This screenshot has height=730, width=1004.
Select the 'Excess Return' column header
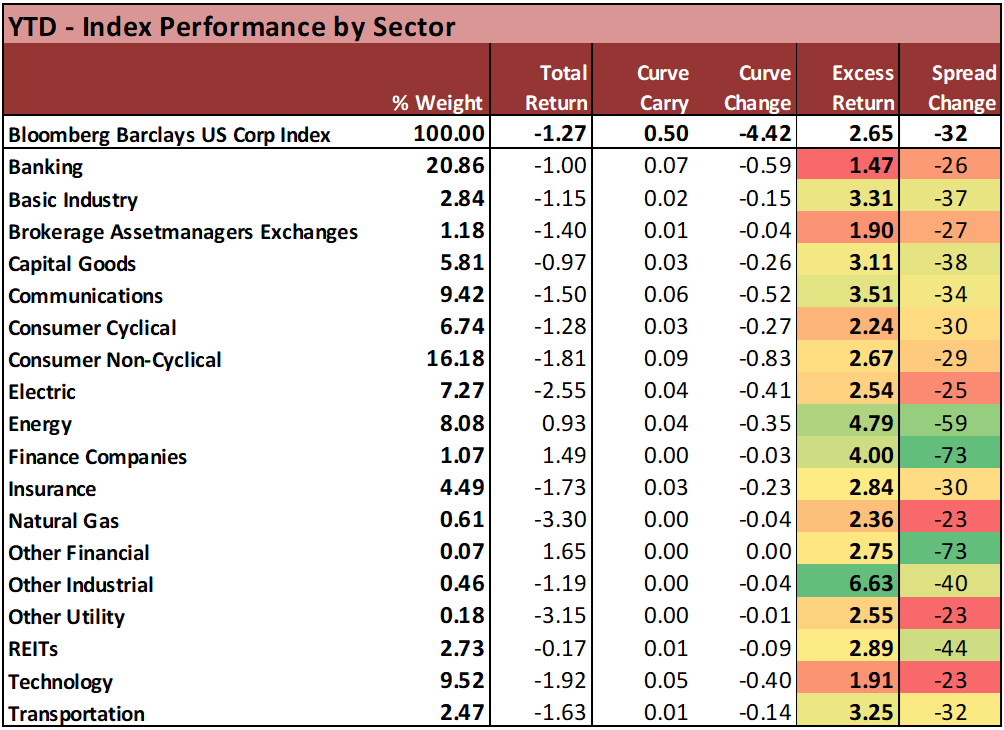tap(863, 87)
